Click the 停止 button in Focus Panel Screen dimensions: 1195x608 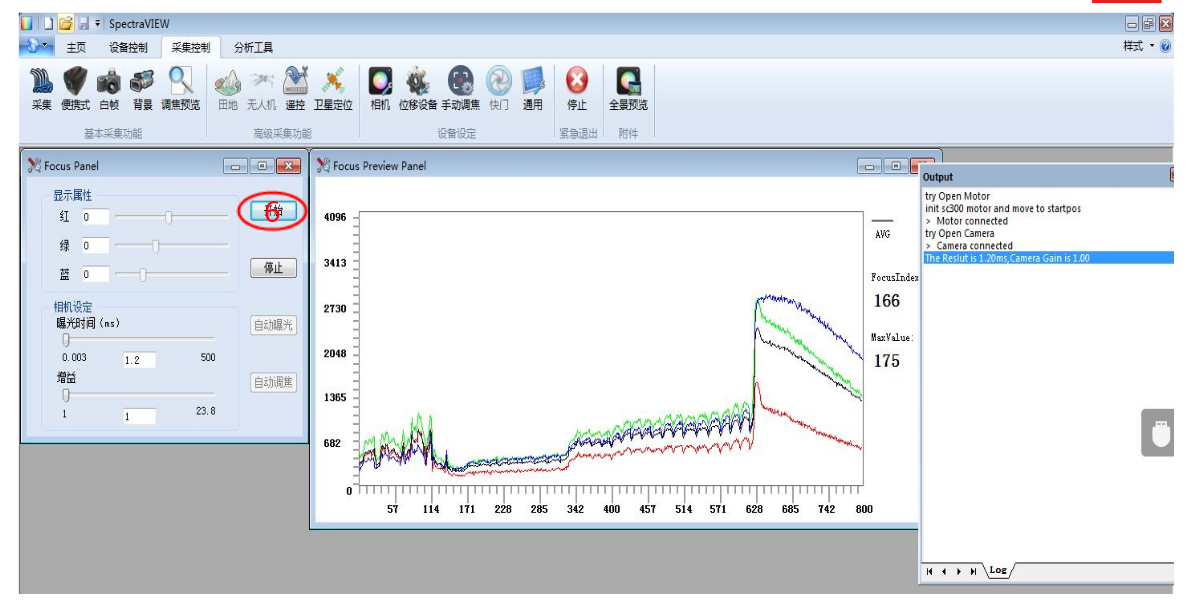273,268
